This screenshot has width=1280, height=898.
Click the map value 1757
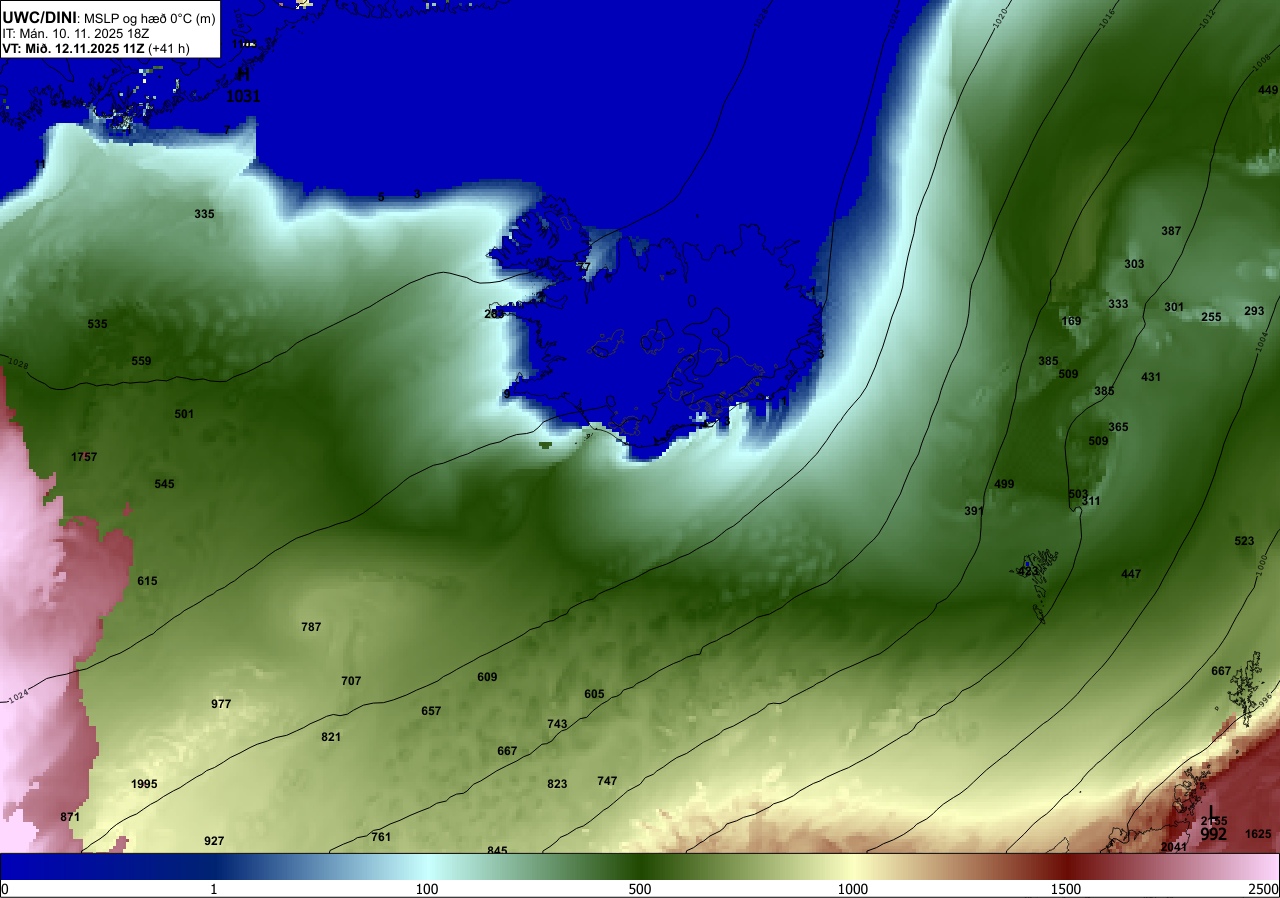(84, 457)
